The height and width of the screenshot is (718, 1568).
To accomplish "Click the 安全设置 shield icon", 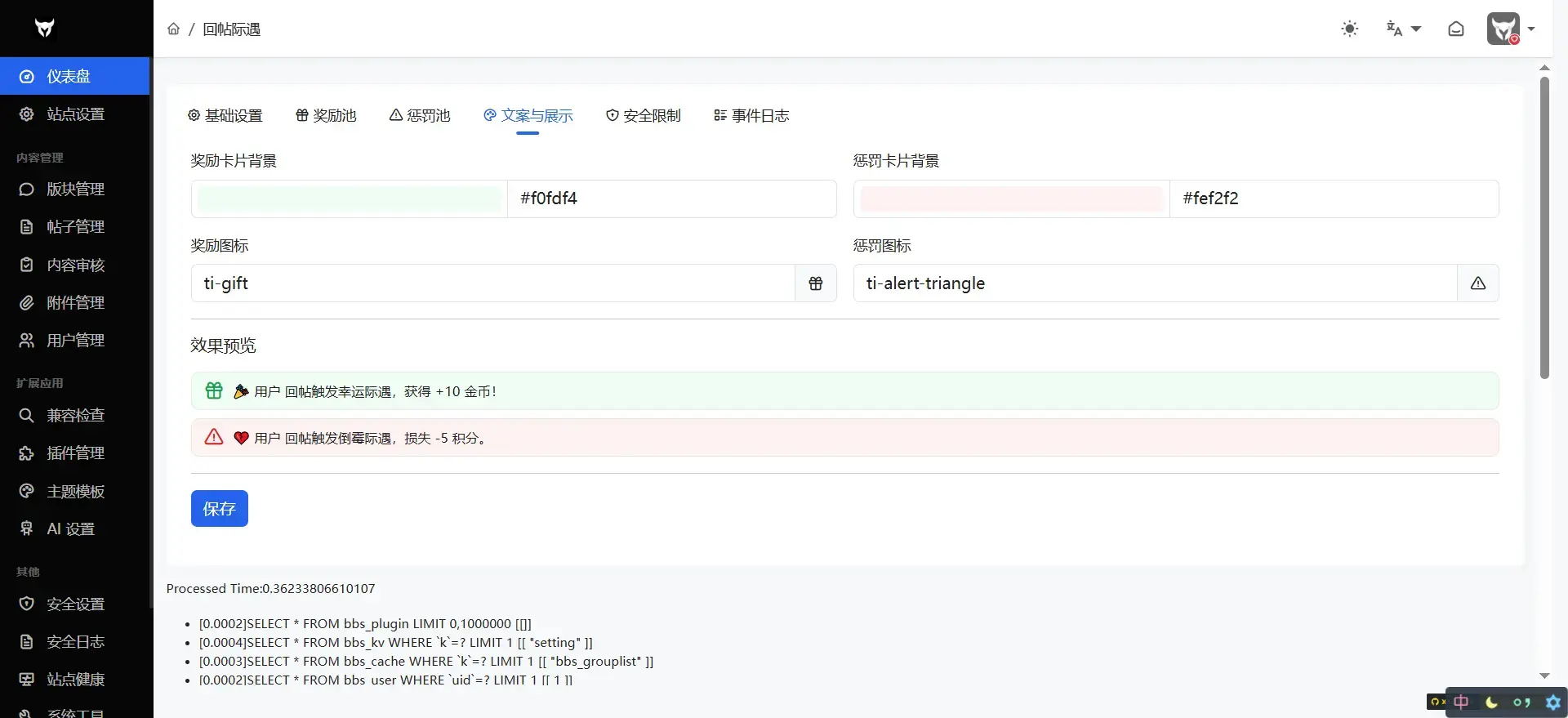I will (x=27, y=604).
